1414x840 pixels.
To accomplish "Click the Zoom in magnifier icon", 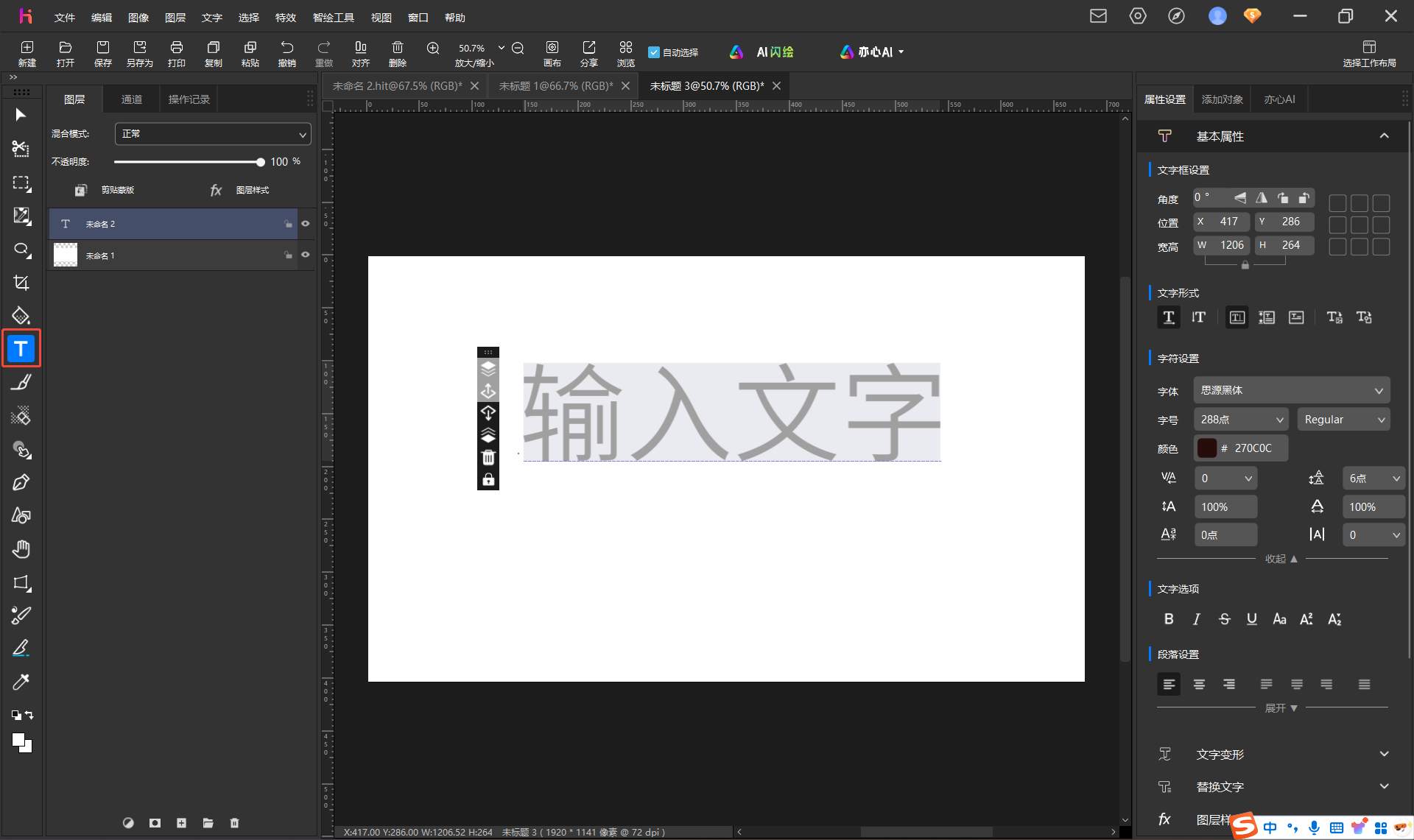I will pos(433,48).
